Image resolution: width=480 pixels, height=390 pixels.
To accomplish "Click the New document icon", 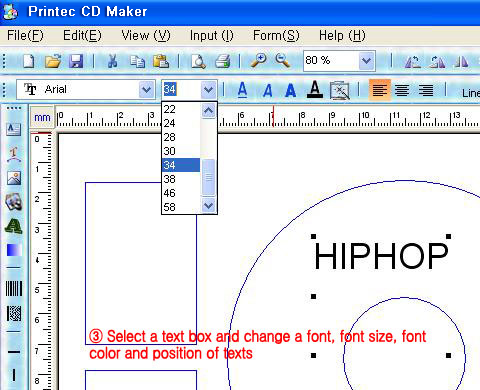I will pyautogui.click(x=28, y=61).
